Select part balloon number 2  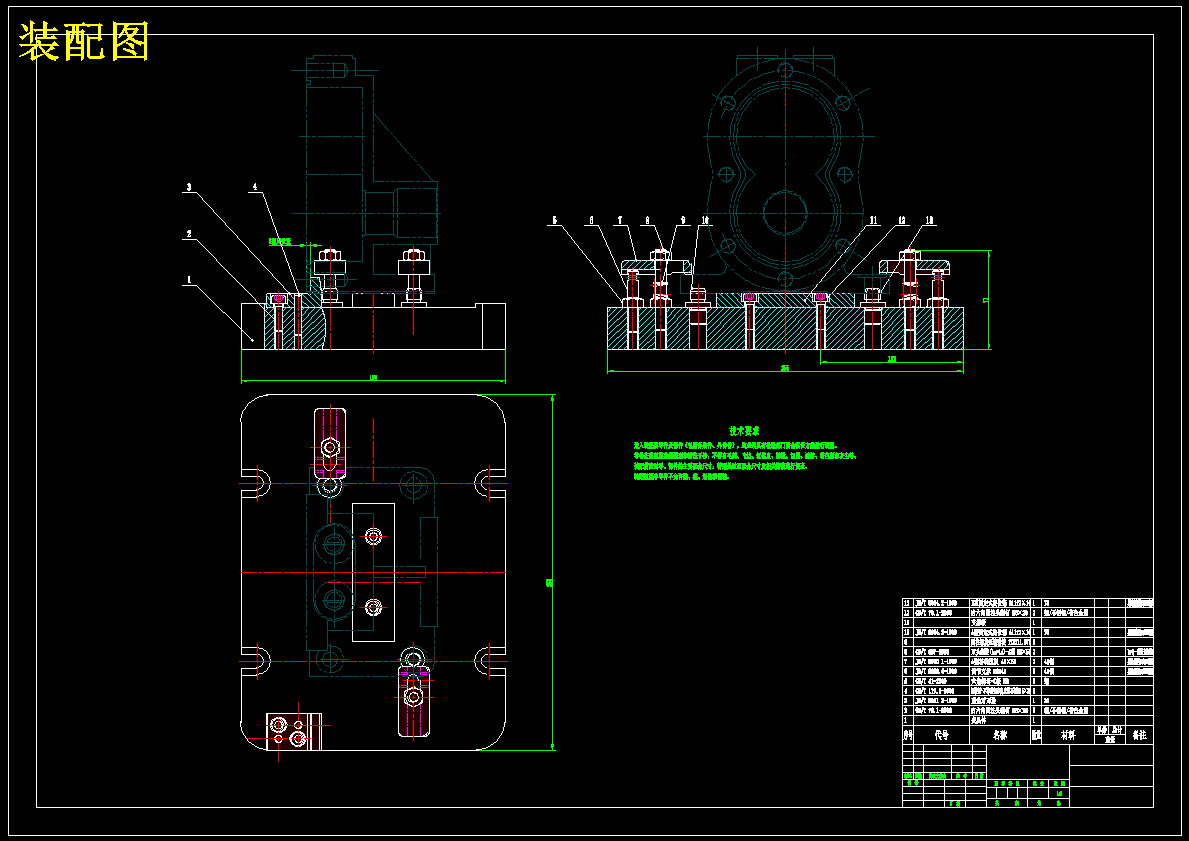pyautogui.click(x=189, y=234)
